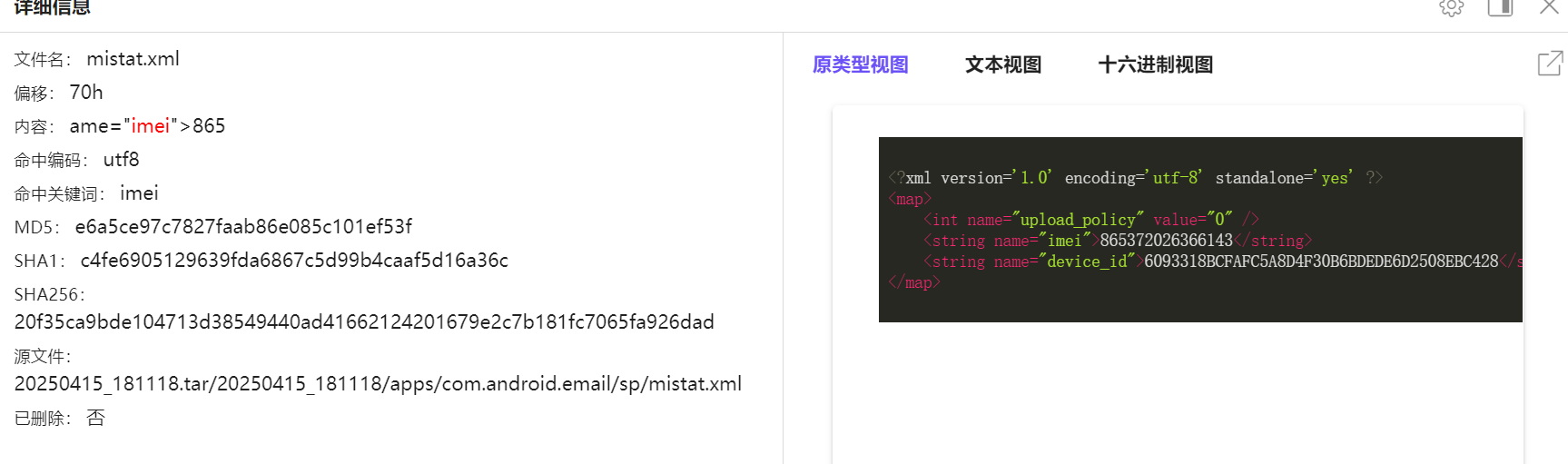Click the IMEI number 865372026366143 in the XML
Screen dimensions: 1568x464
tap(1166, 241)
